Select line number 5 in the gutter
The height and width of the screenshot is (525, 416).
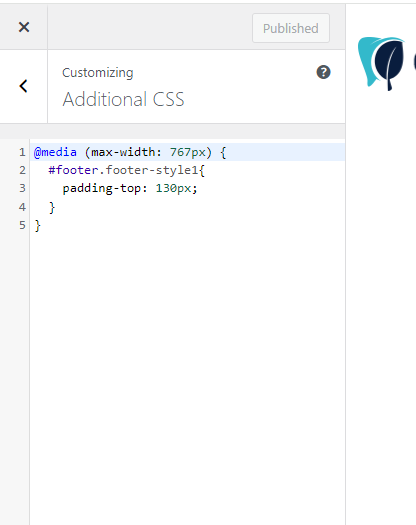tap(22, 225)
